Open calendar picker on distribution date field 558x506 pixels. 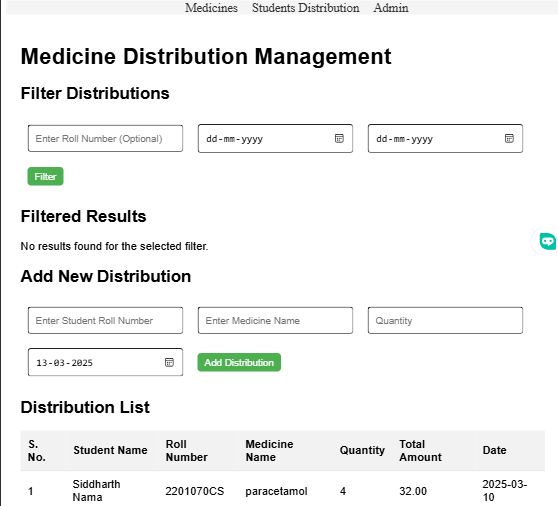(169, 362)
